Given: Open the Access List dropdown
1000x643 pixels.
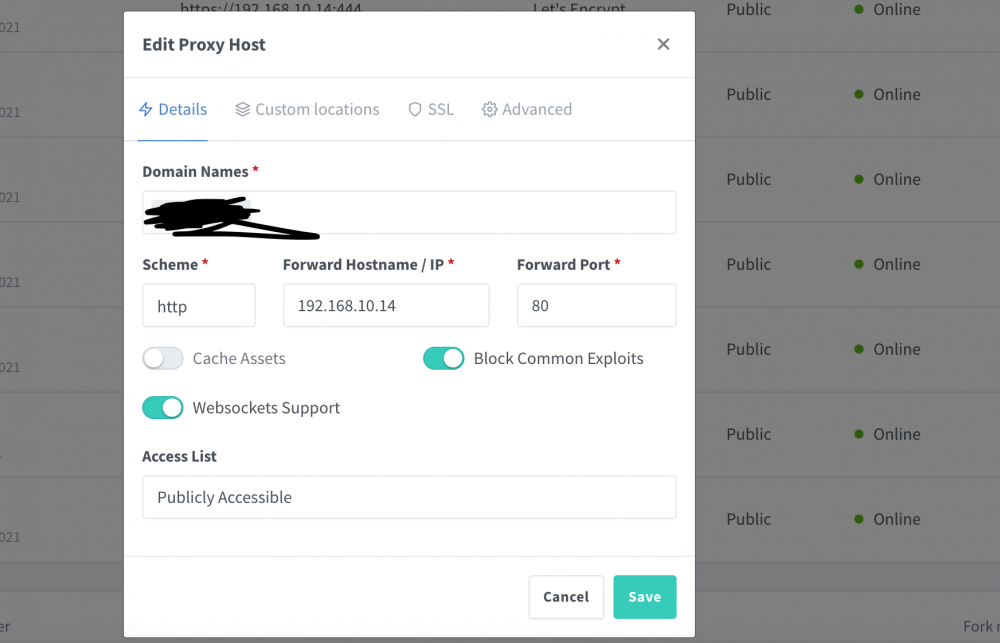Looking at the screenshot, I should [x=409, y=497].
